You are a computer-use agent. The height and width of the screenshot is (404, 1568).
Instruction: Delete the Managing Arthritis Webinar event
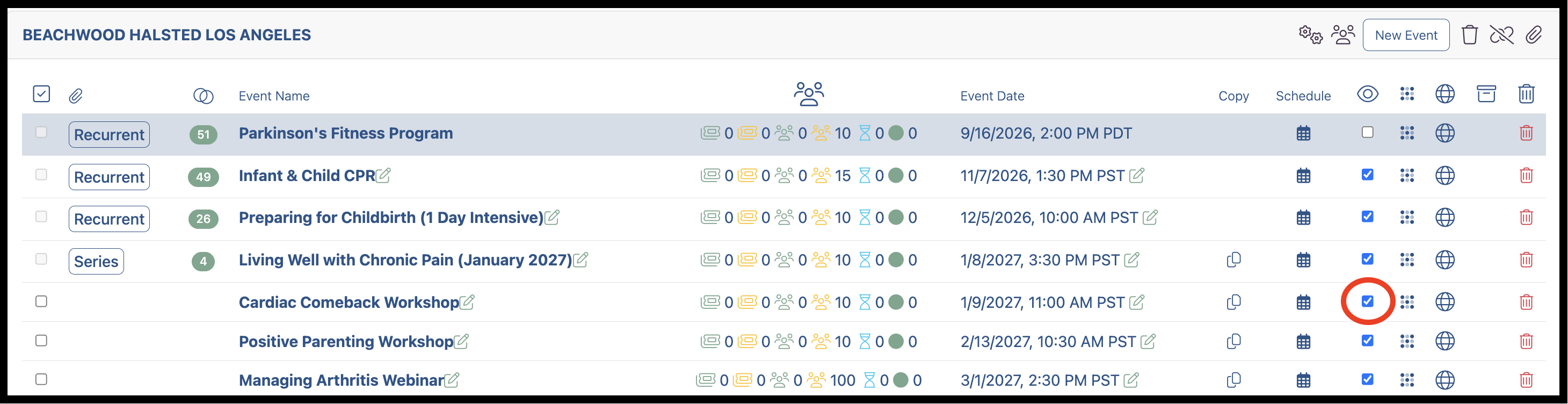click(1526, 380)
